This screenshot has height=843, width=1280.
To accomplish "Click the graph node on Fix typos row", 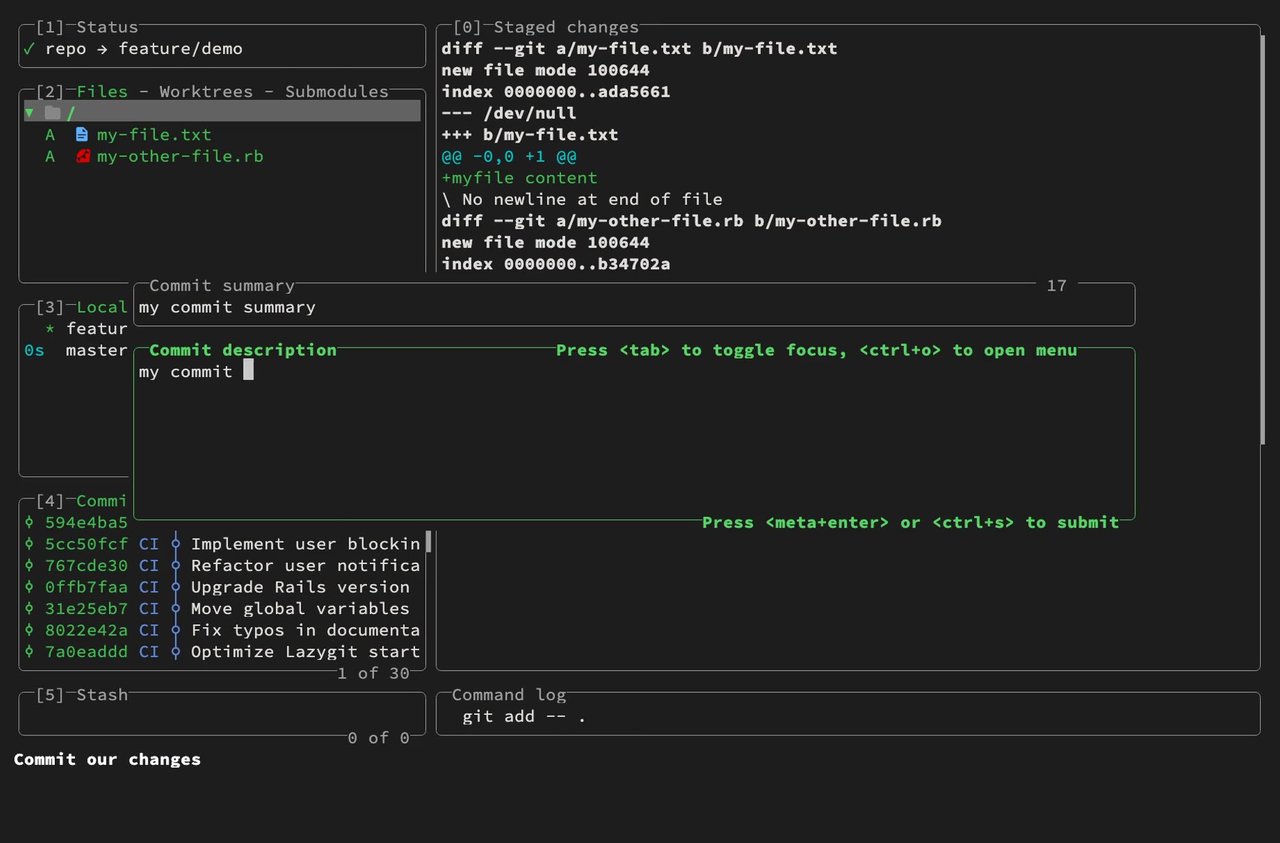I will coord(176,630).
